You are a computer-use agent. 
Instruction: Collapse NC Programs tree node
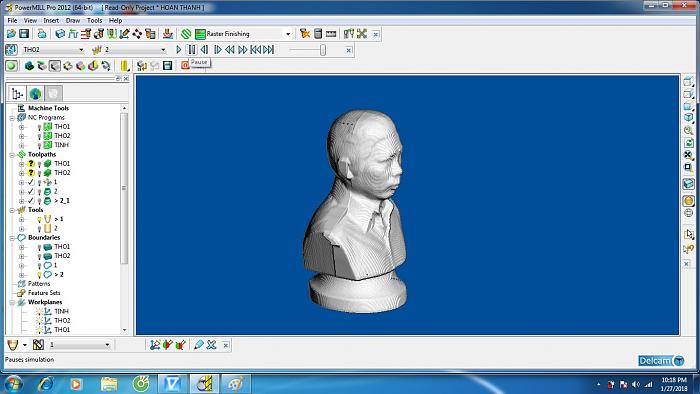click(x=12, y=118)
